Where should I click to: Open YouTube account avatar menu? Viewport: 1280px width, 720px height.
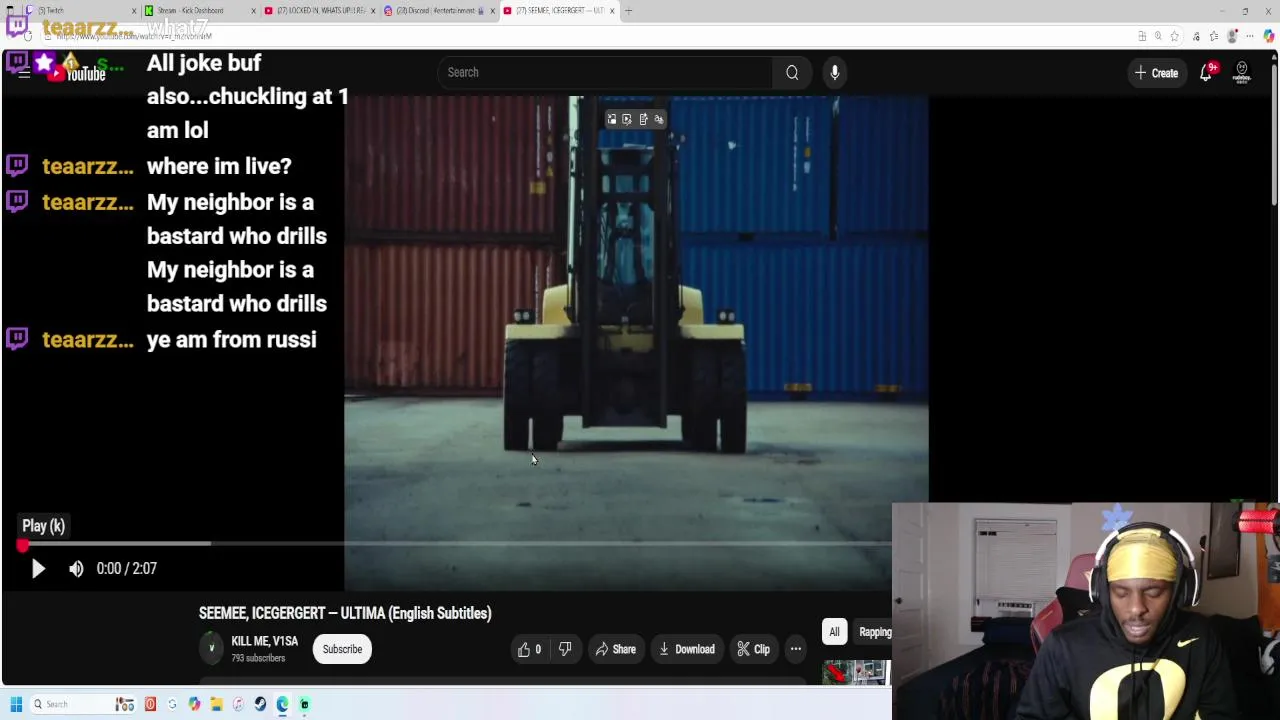click(1242, 72)
